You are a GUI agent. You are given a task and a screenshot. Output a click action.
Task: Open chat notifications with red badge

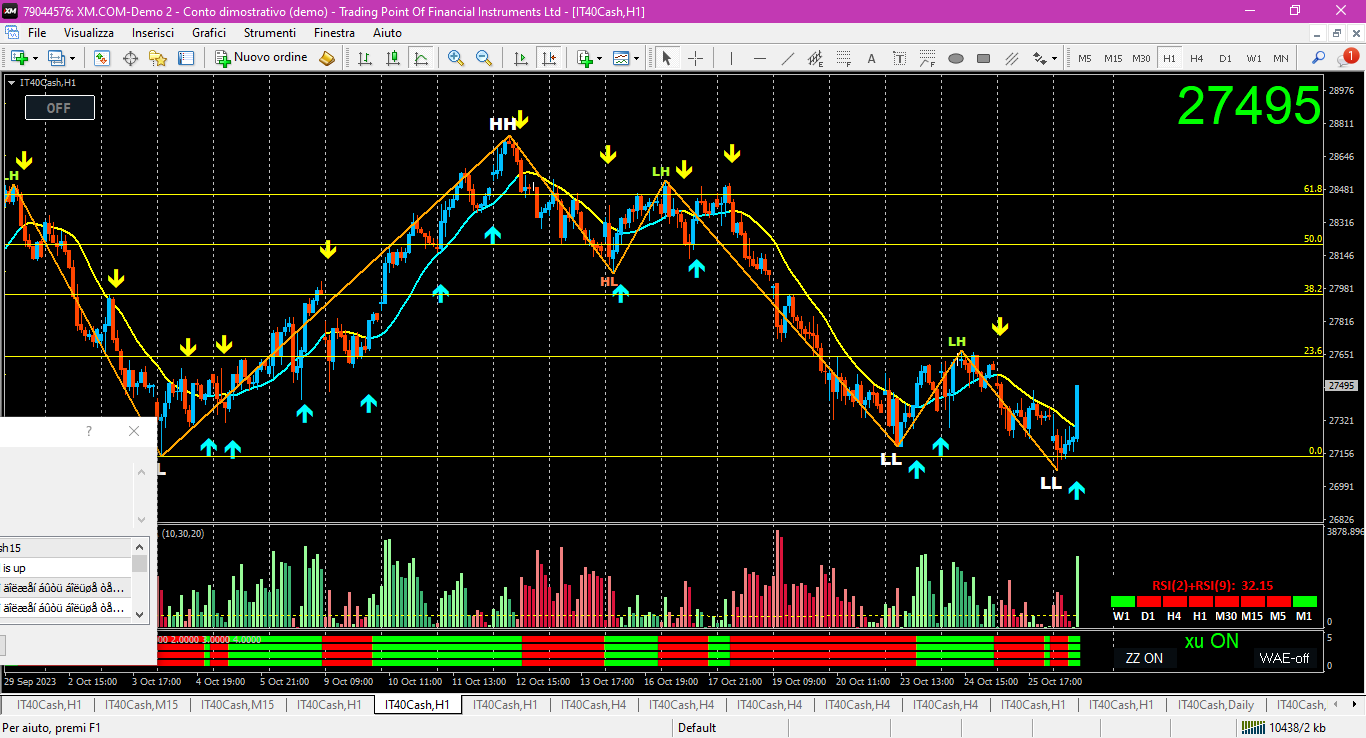[x=1348, y=57]
